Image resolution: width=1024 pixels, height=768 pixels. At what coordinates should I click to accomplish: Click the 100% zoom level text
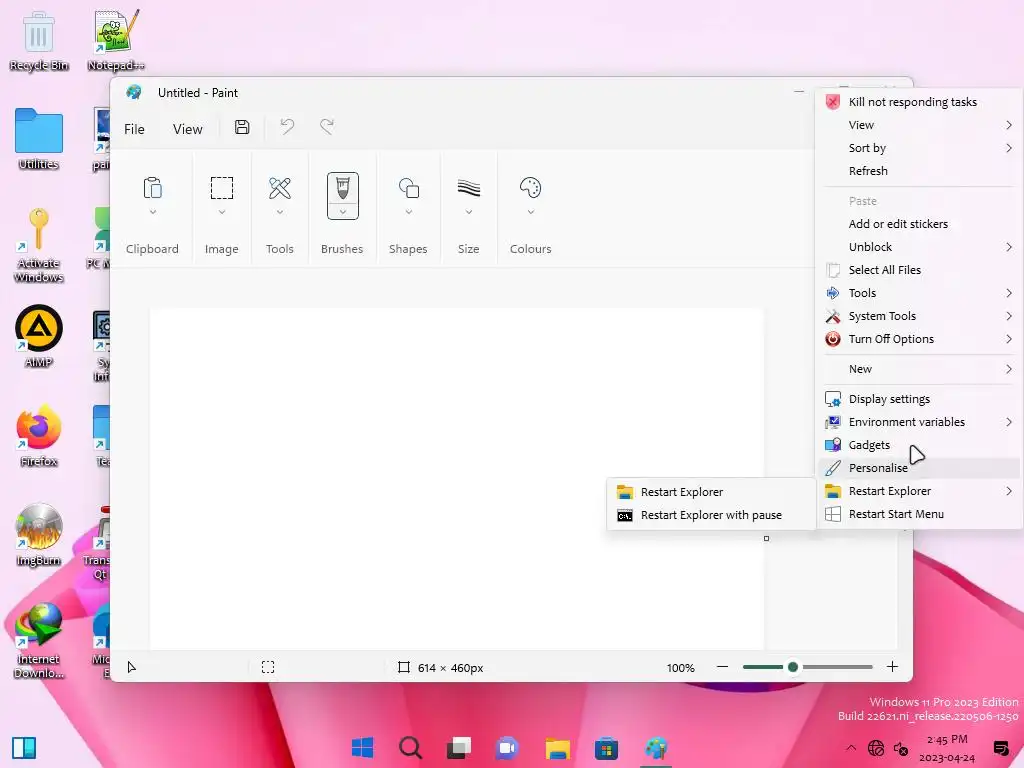click(680, 667)
